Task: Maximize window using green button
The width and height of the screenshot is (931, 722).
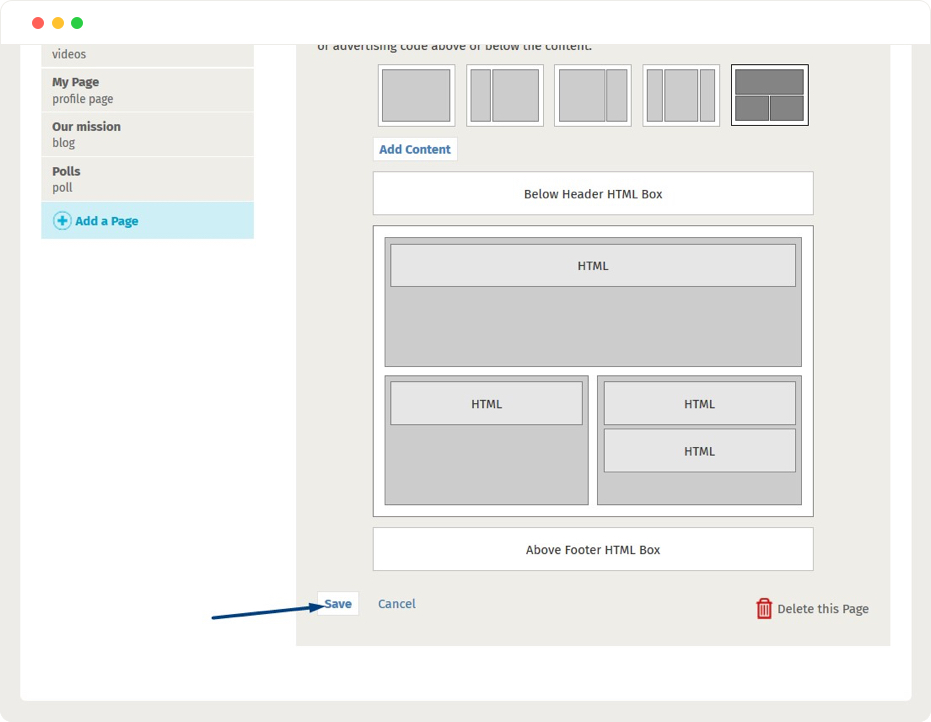Action: click(x=77, y=23)
